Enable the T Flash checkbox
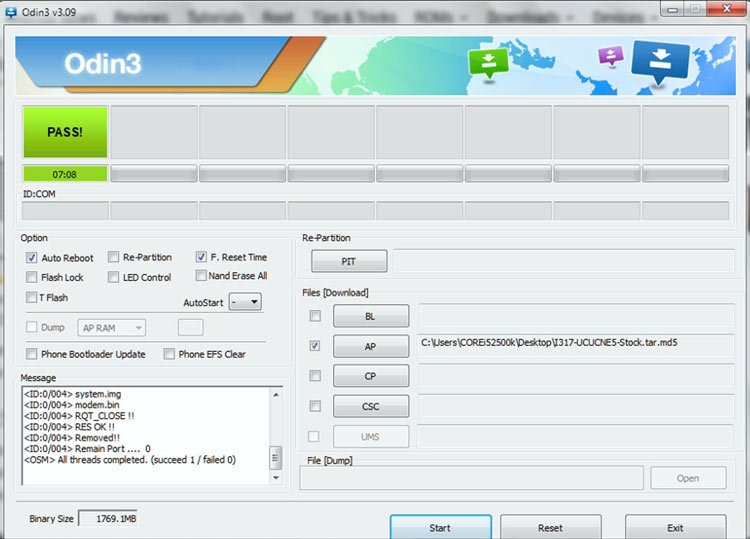 (32, 297)
